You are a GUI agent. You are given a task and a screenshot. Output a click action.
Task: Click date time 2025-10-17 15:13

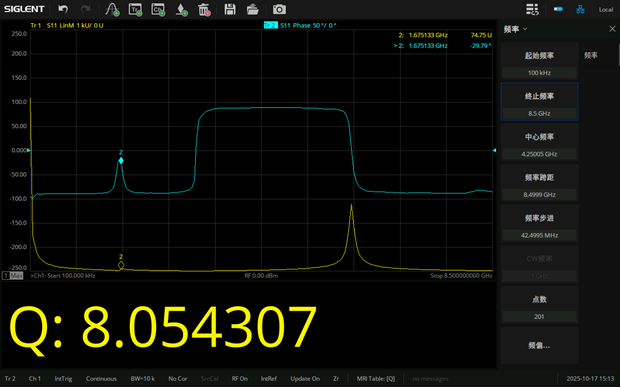[590, 379]
